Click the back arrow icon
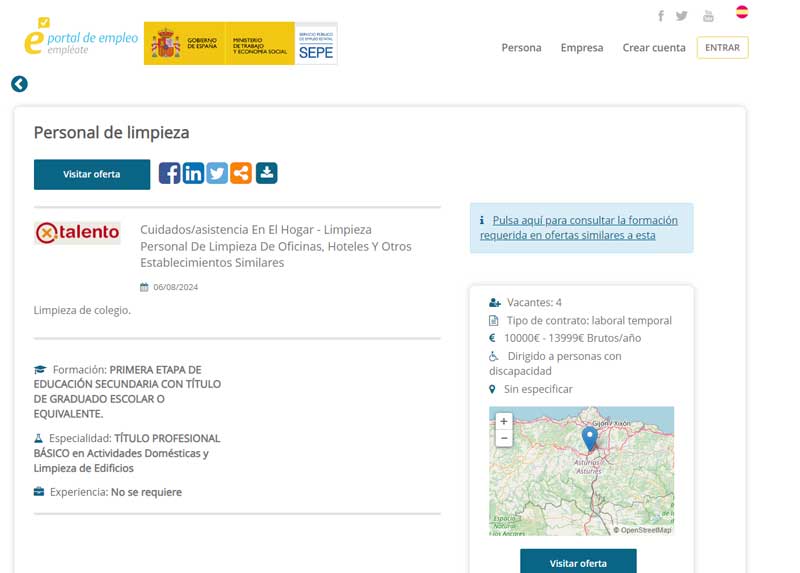800x573 pixels. tap(19, 85)
